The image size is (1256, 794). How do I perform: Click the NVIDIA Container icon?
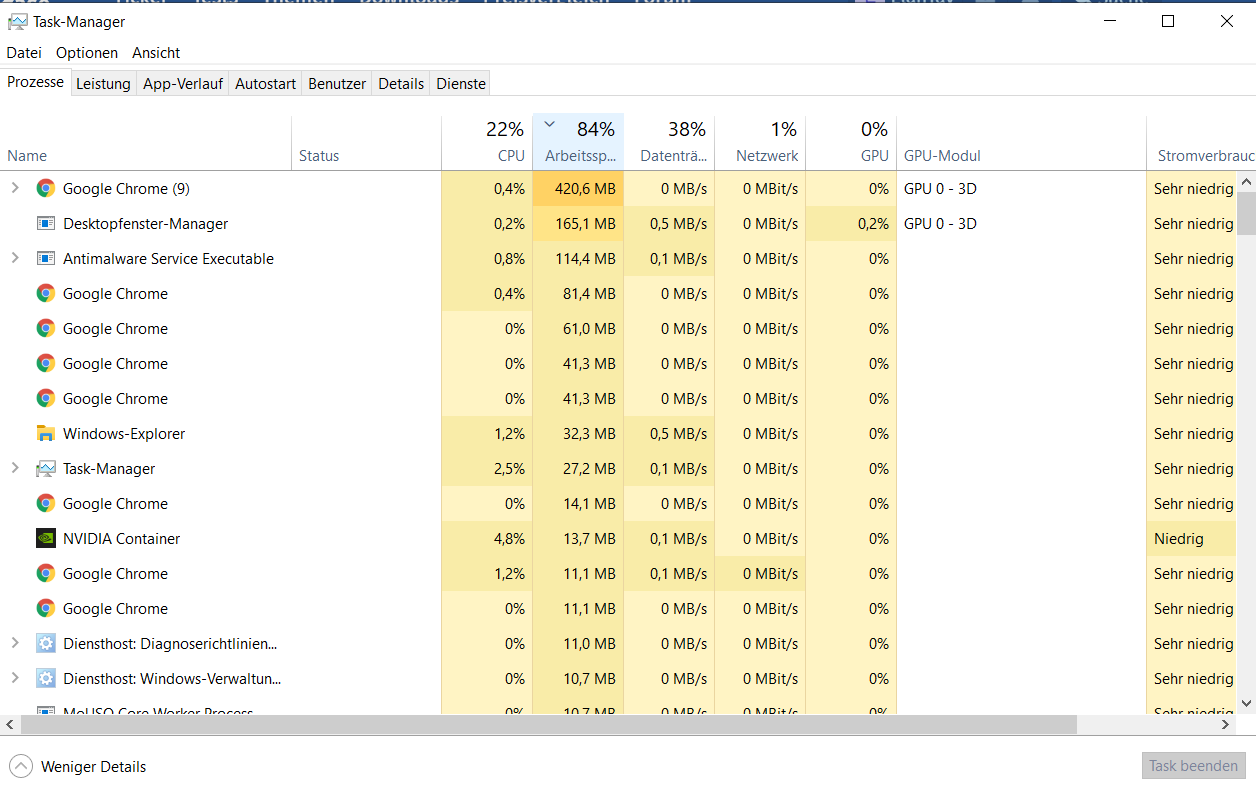(45, 538)
